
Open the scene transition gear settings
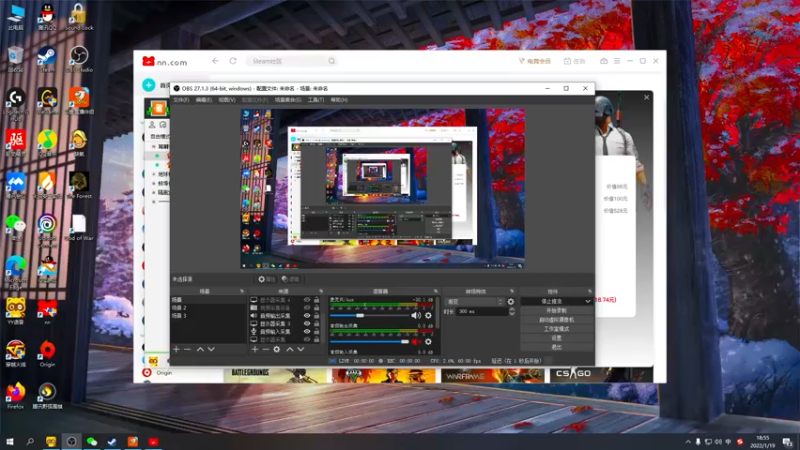[511, 302]
